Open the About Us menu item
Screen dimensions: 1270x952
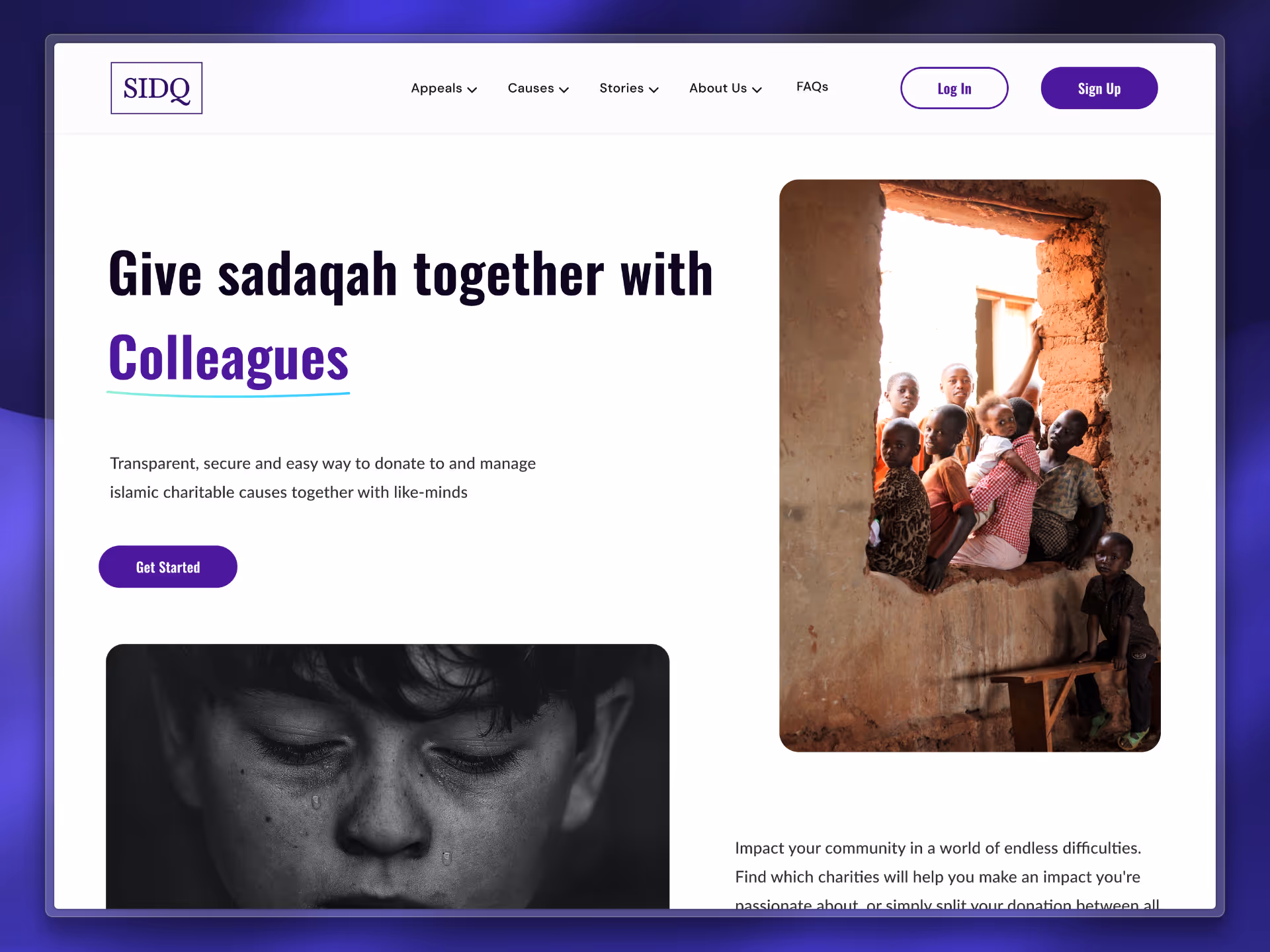tap(718, 88)
